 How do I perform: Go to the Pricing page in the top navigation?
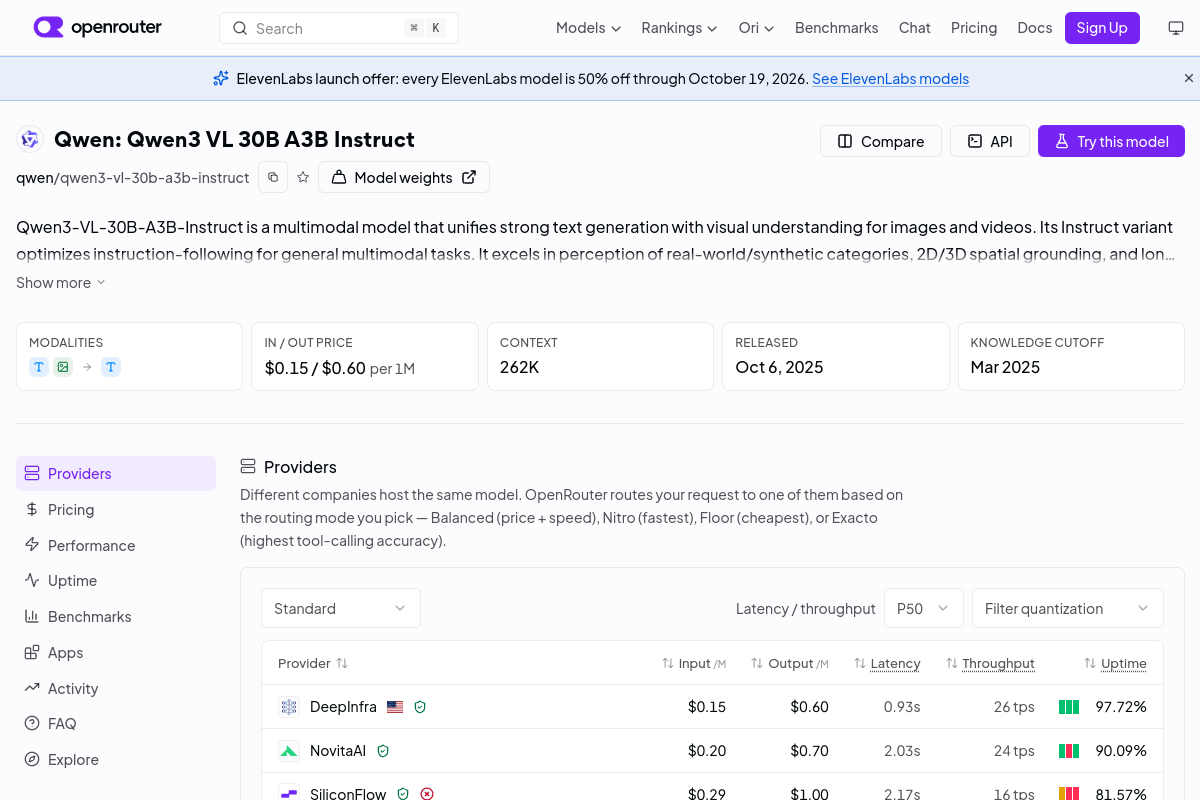(x=974, y=28)
